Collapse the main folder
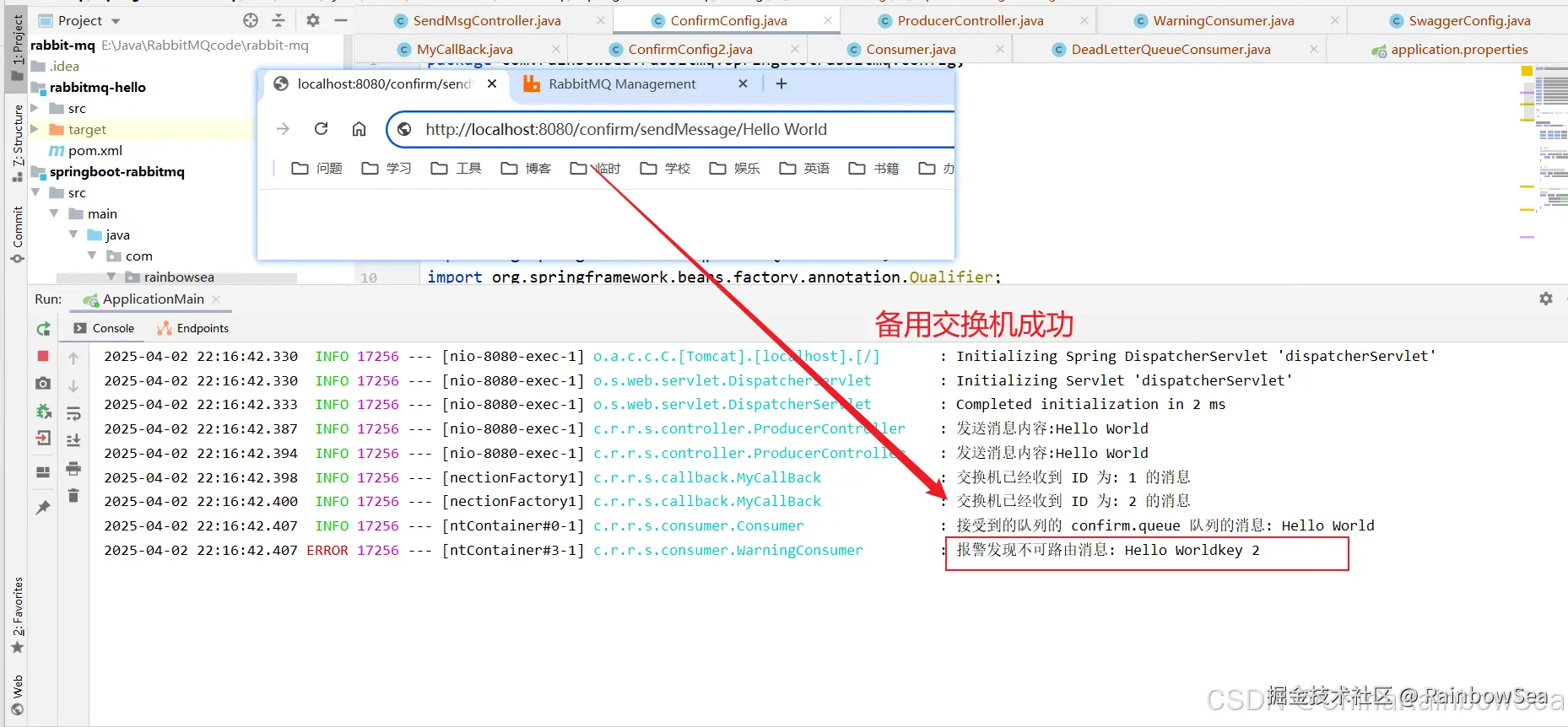Screen dimensions: 1568x727 (54, 213)
